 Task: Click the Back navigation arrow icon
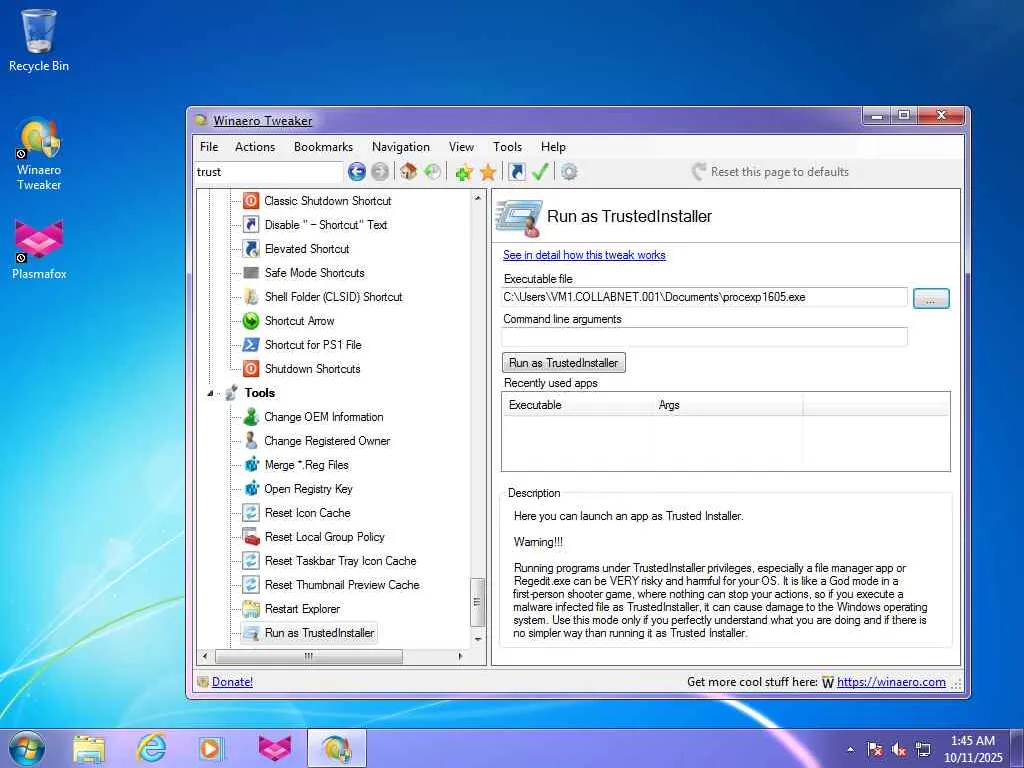pyautogui.click(x=357, y=172)
